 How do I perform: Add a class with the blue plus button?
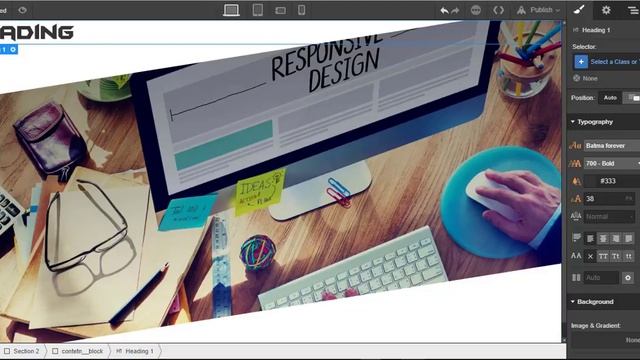pyautogui.click(x=581, y=62)
